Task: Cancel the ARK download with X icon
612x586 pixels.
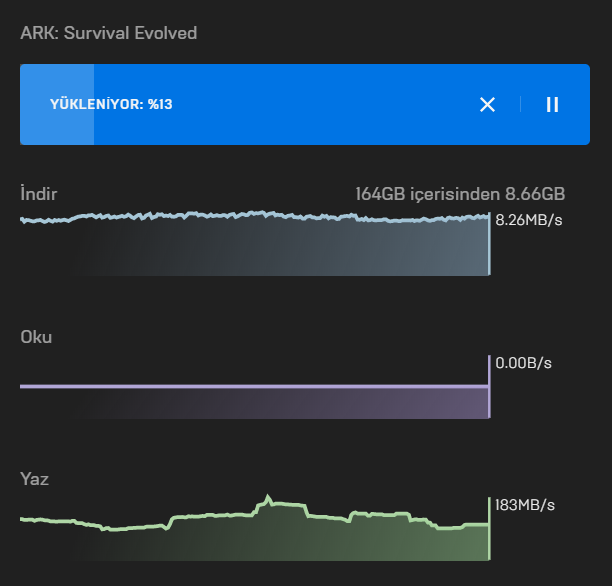Action: (x=487, y=105)
